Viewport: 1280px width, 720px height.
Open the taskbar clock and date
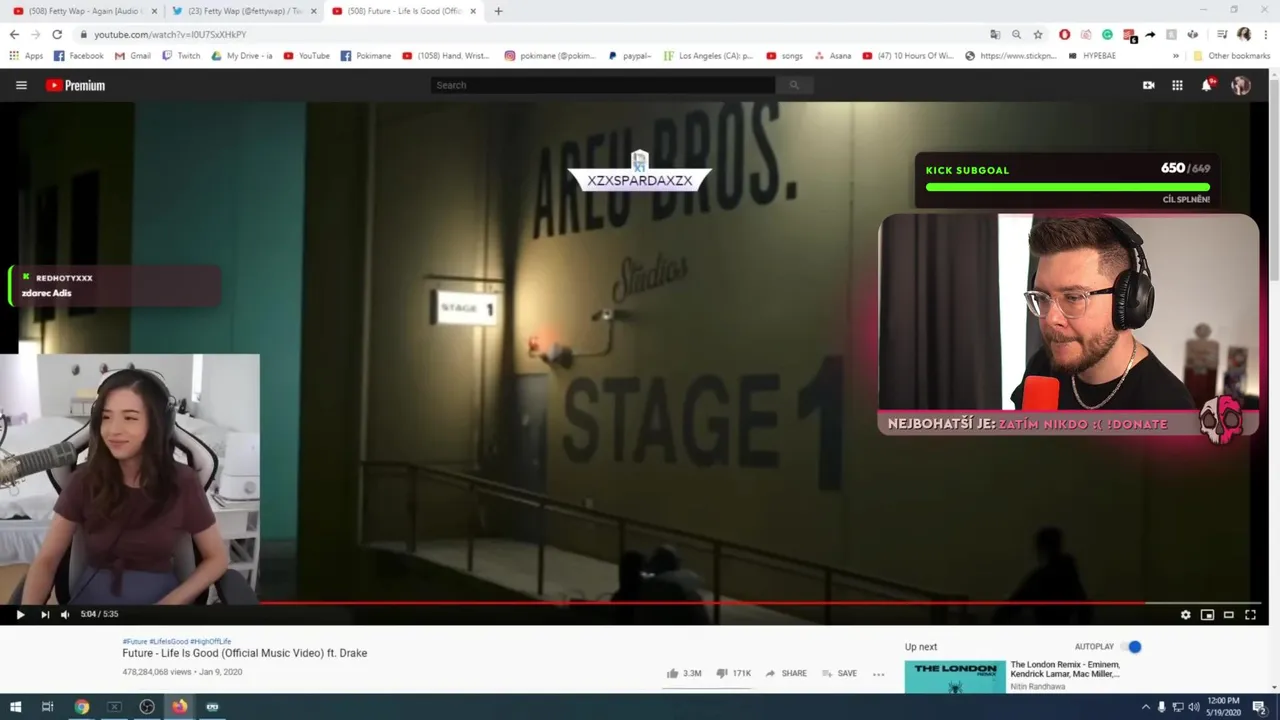[1224, 707]
